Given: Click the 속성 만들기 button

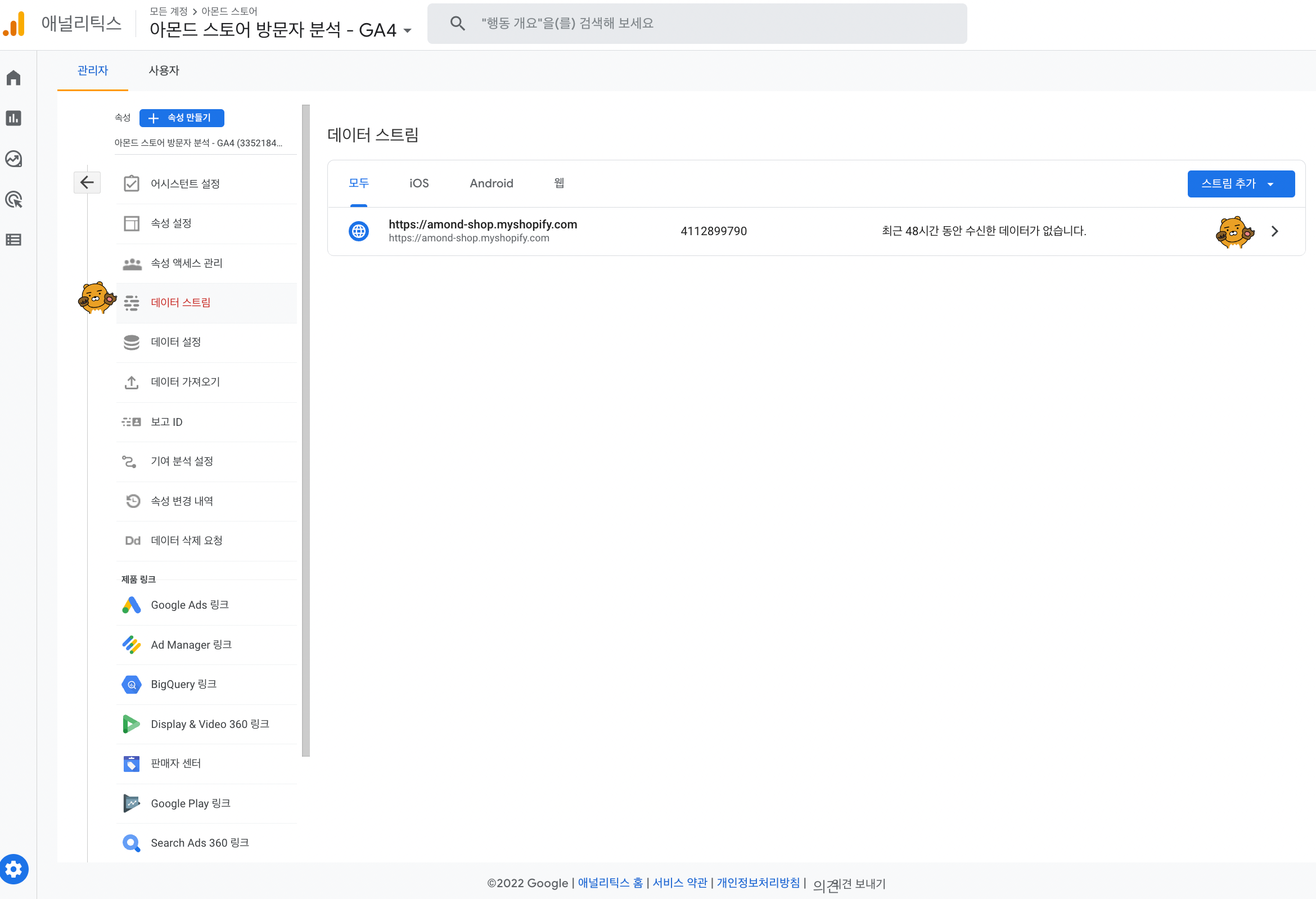Looking at the screenshot, I should [x=181, y=118].
